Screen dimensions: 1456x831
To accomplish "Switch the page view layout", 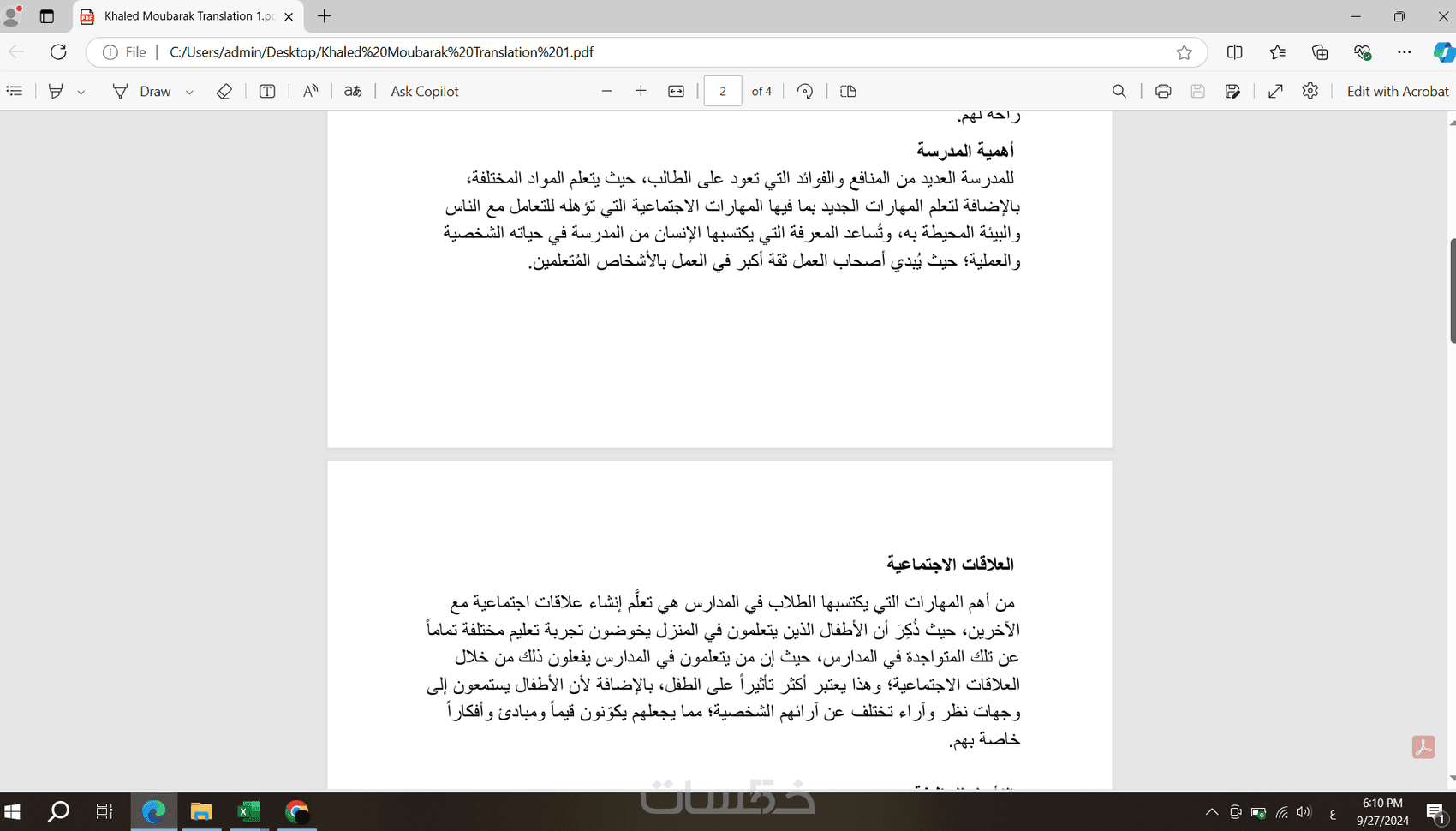I will click(848, 91).
